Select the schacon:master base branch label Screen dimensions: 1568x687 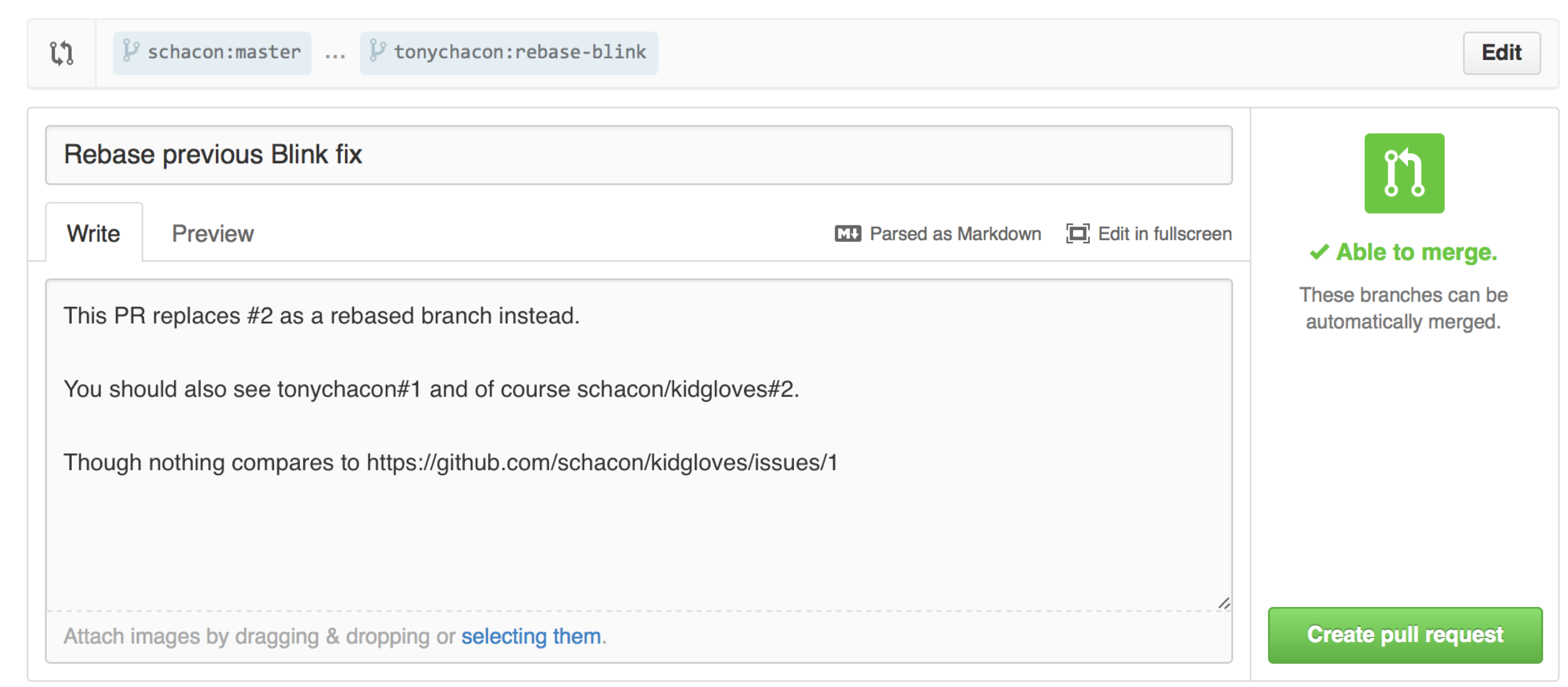coord(224,53)
